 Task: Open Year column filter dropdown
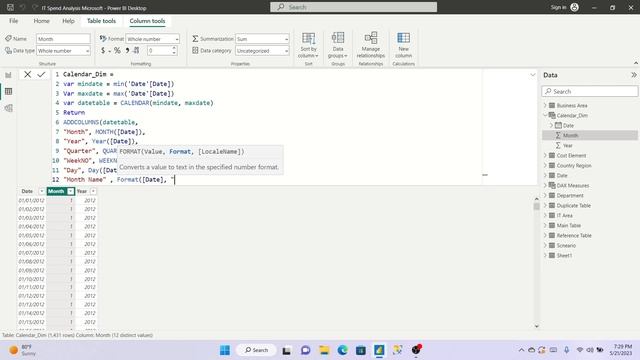click(93, 191)
